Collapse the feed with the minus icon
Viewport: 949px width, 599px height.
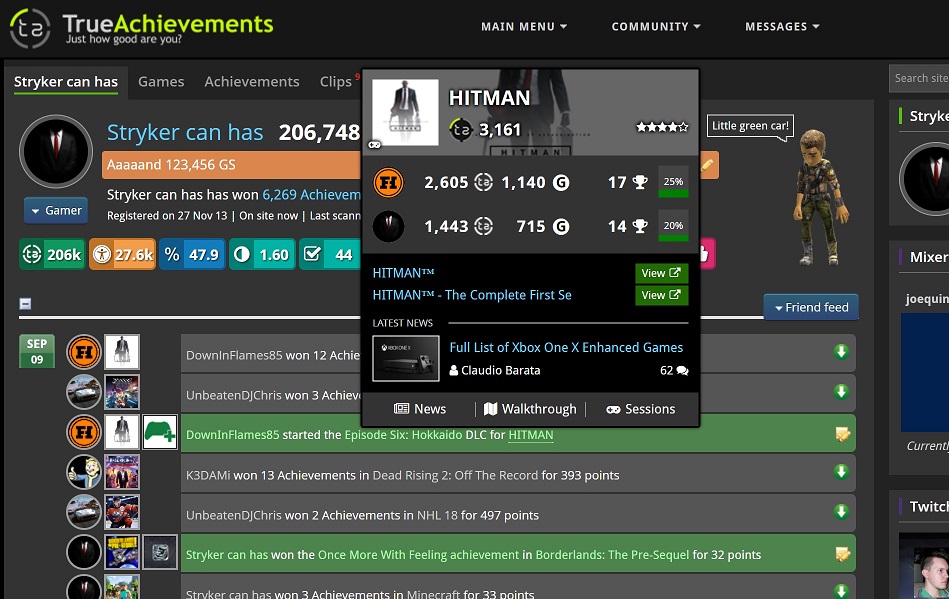25,304
